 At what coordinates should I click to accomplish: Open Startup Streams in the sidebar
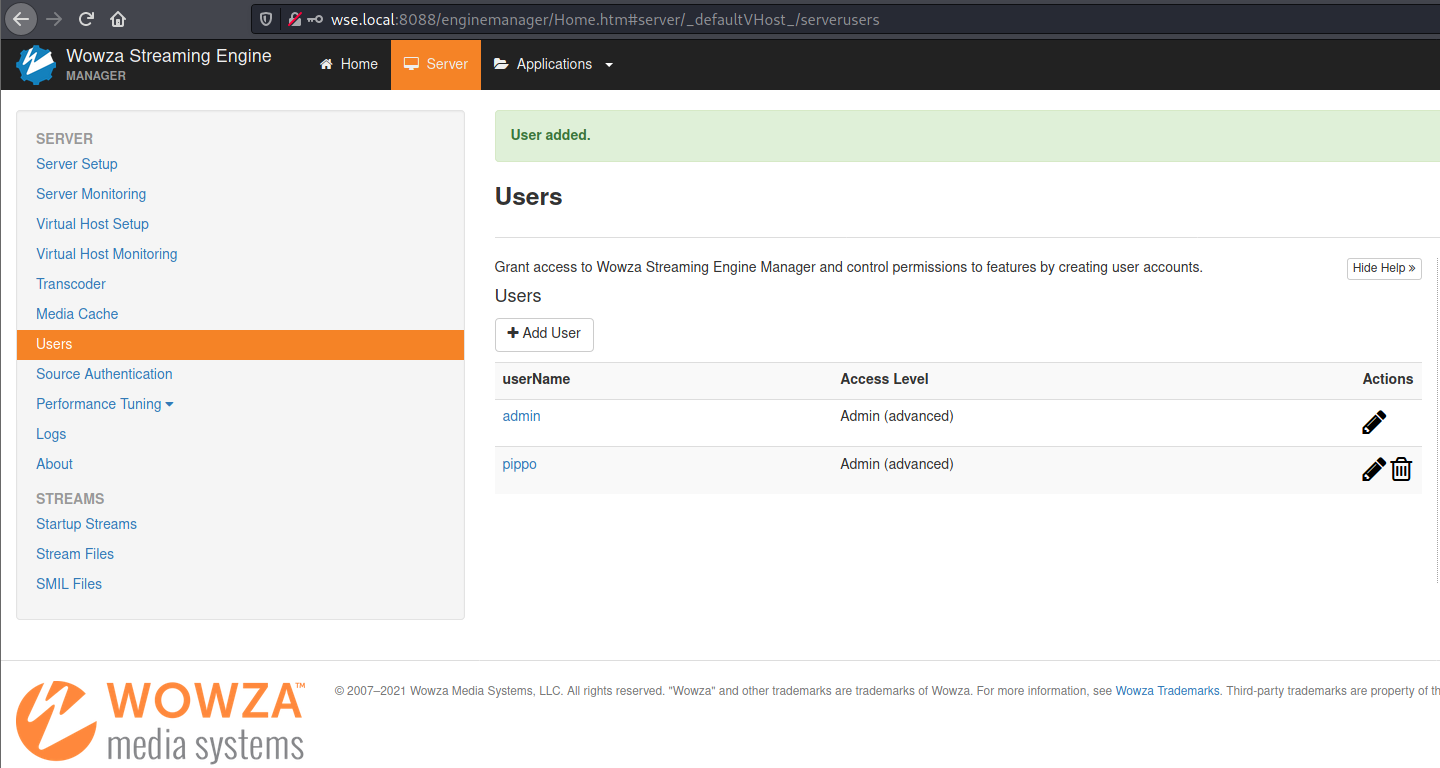[x=86, y=524]
